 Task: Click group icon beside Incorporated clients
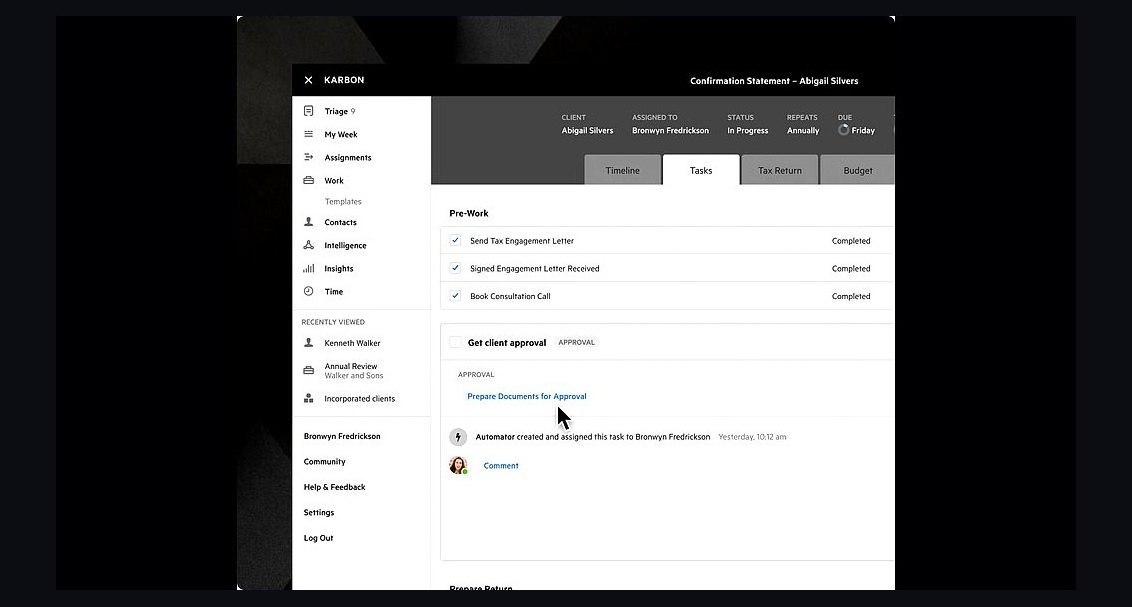click(x=308, y=398)
